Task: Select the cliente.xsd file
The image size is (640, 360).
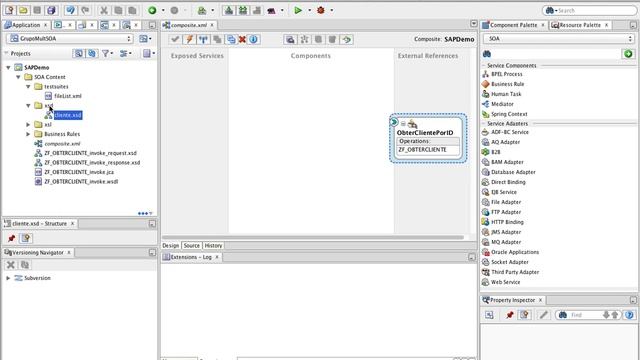Action: pos(68,115)
